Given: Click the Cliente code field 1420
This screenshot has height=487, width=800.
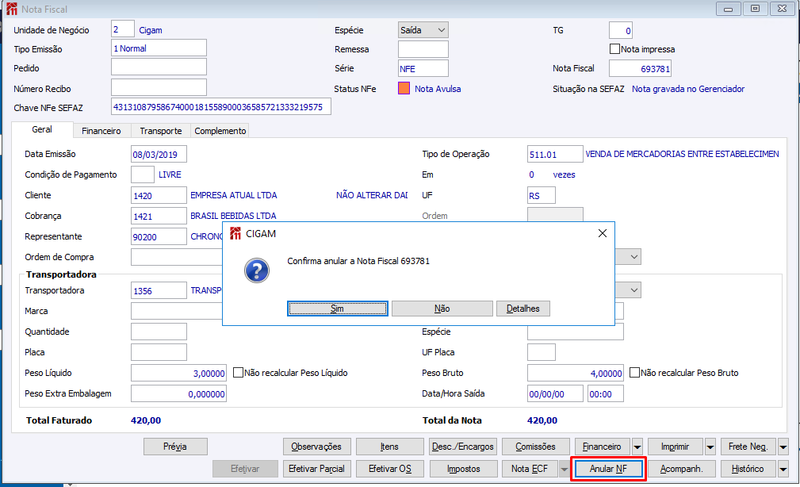Looking at the screenshot, I should (159, 195).
